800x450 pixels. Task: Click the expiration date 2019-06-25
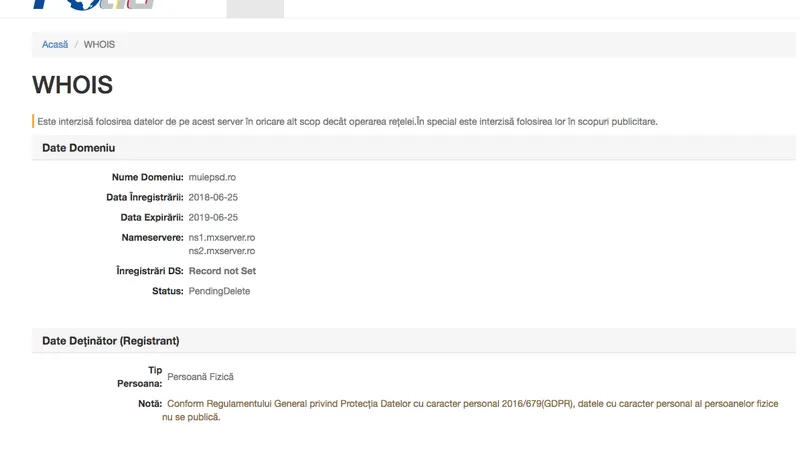click(213, 217)
